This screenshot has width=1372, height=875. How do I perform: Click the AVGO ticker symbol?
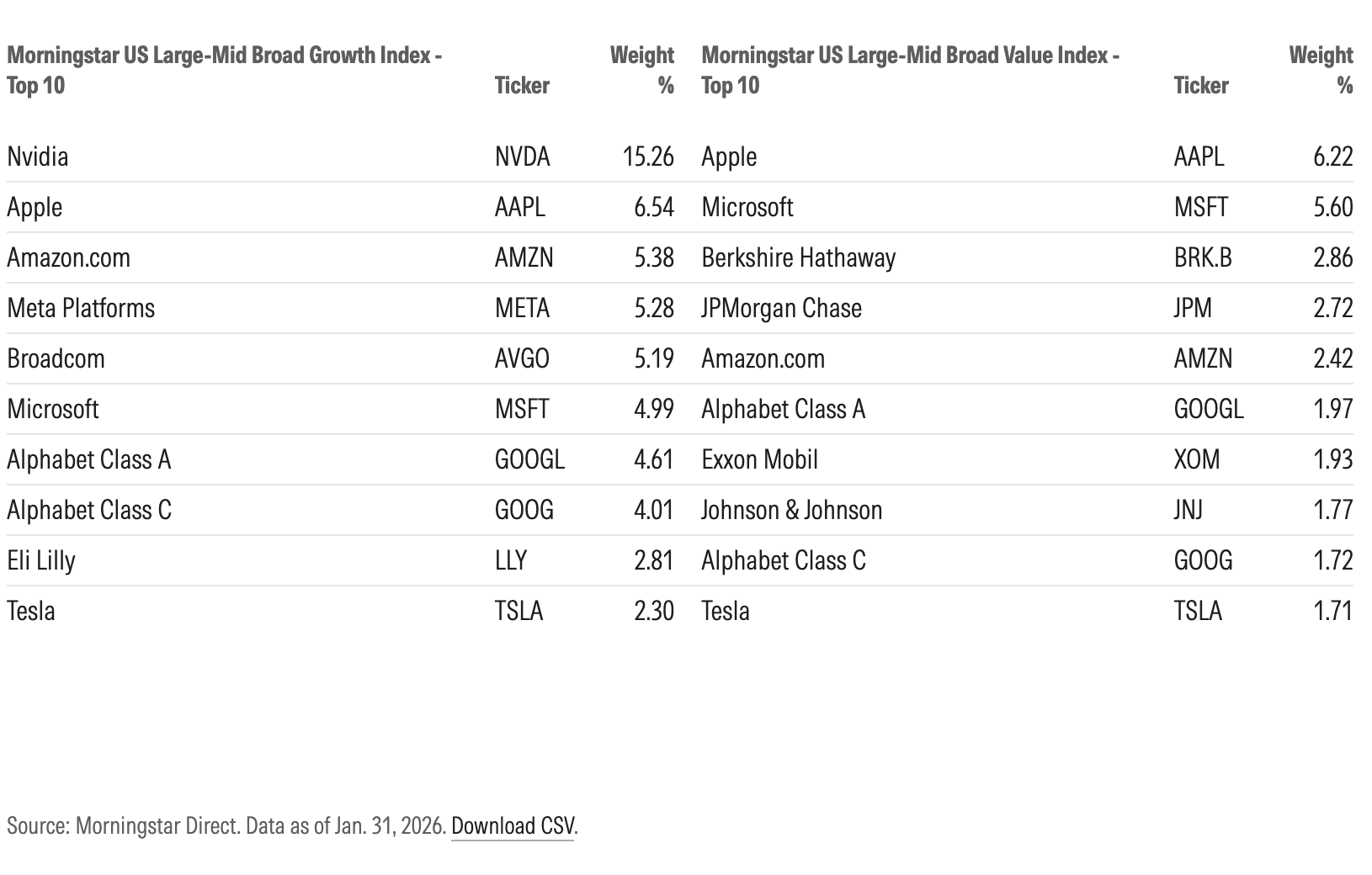(x=522, y=358)
